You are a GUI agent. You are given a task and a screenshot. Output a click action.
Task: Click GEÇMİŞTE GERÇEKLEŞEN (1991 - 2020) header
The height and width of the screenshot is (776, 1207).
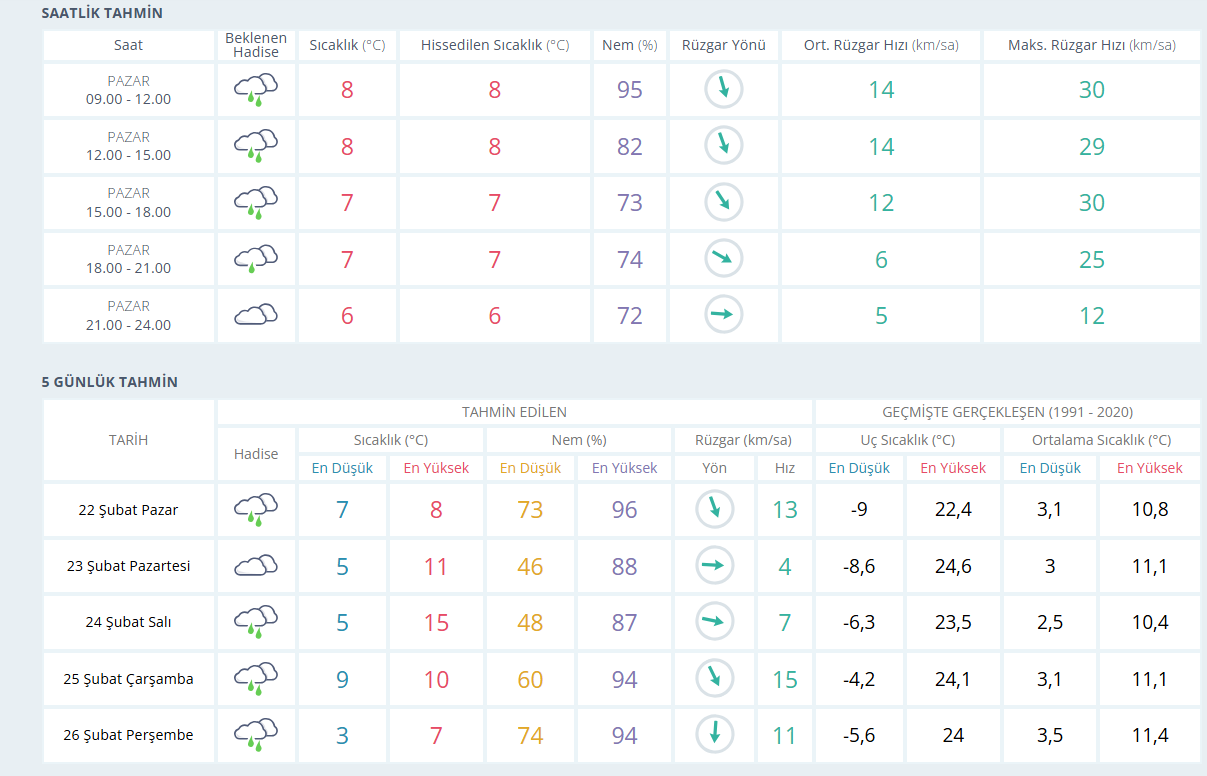coord(1008,412)
